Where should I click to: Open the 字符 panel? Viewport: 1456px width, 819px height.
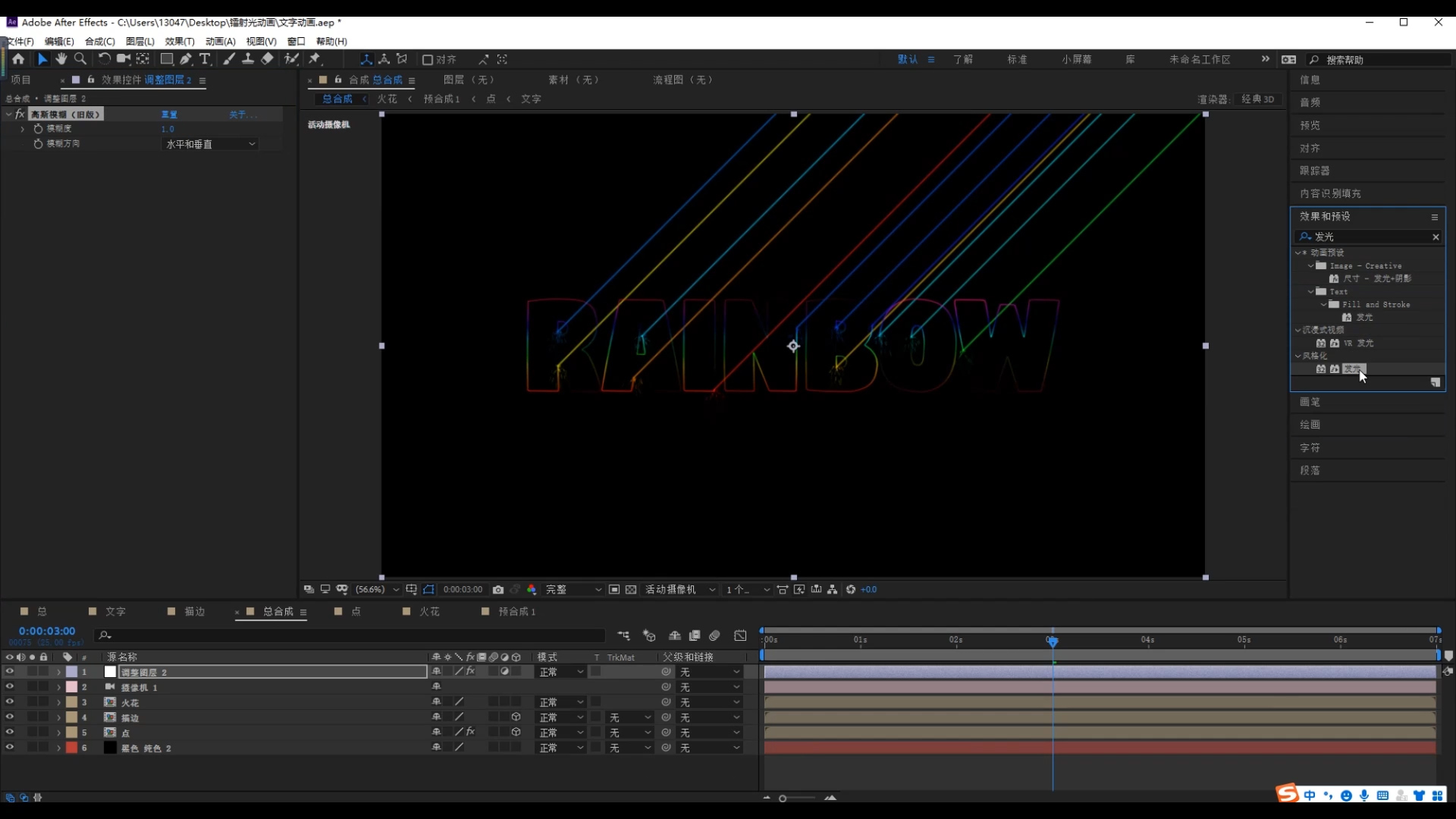(x=1310, y=448)
